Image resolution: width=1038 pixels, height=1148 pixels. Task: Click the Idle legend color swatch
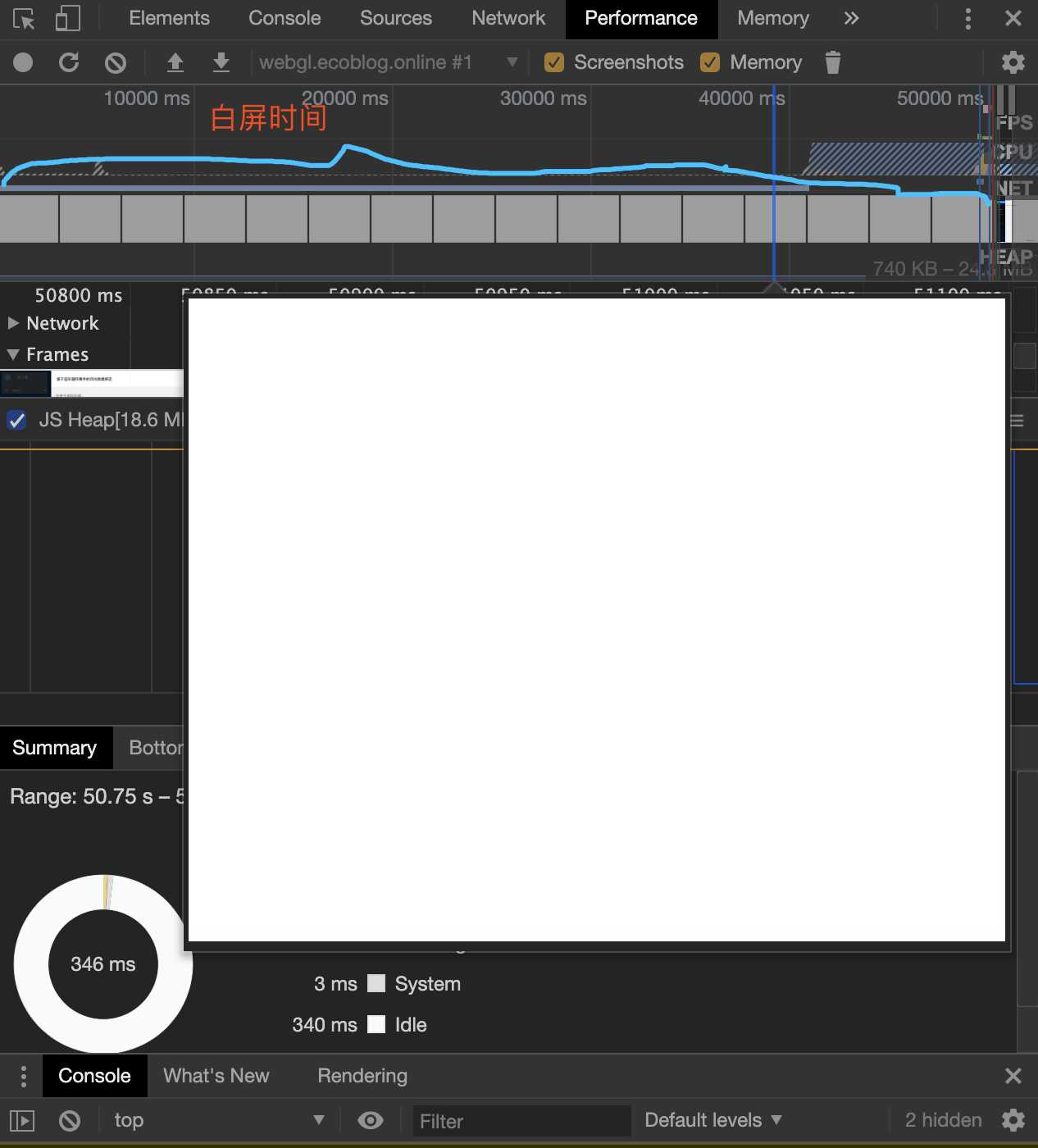click(376, 1024)
